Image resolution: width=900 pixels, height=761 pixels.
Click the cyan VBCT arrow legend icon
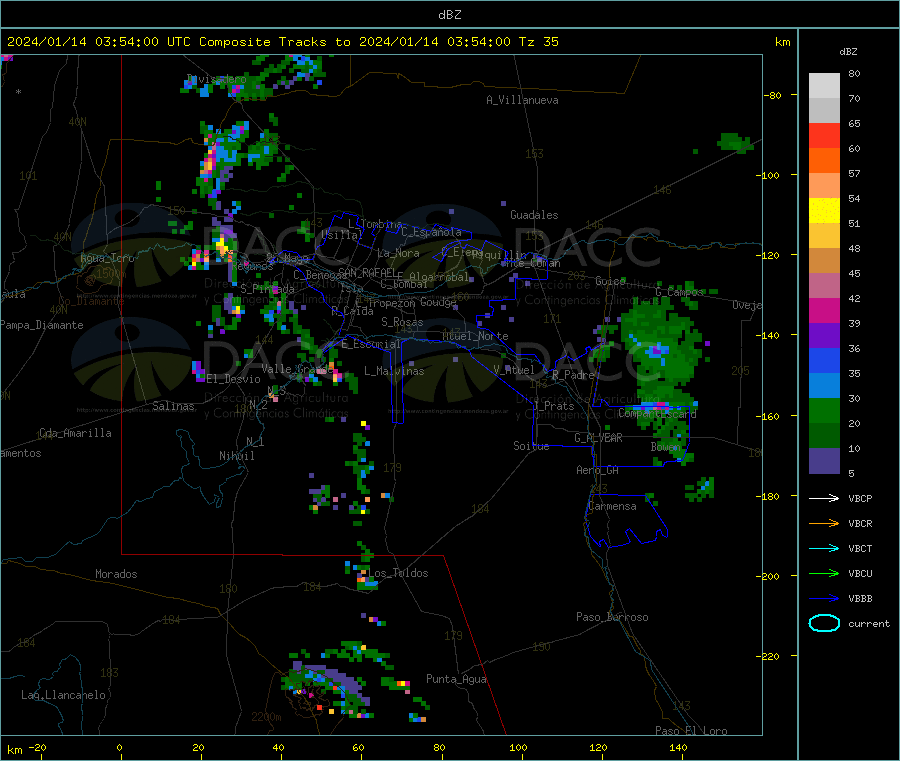point(824,548)
